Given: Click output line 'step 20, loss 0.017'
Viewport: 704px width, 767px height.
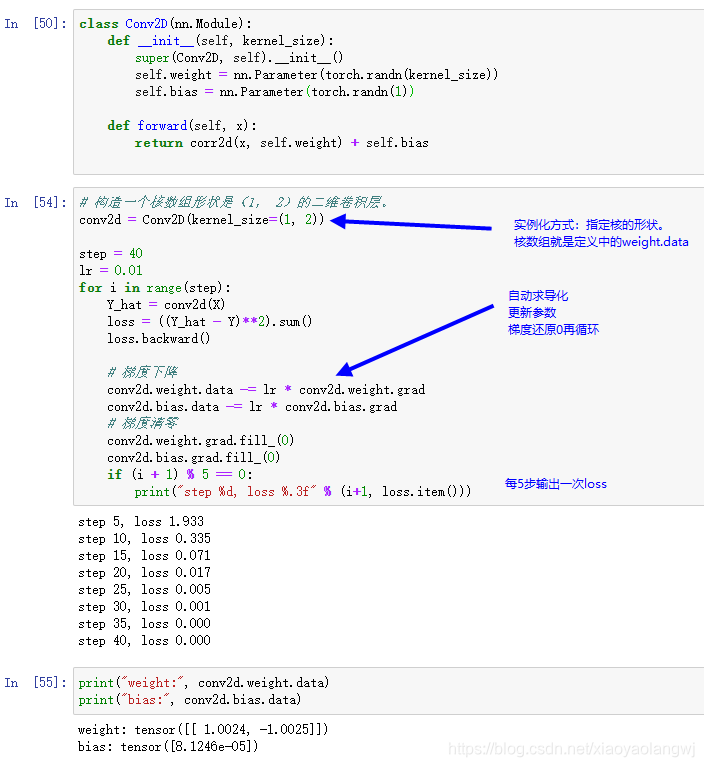Looking at the screenshot, I should tap(144, 573).
